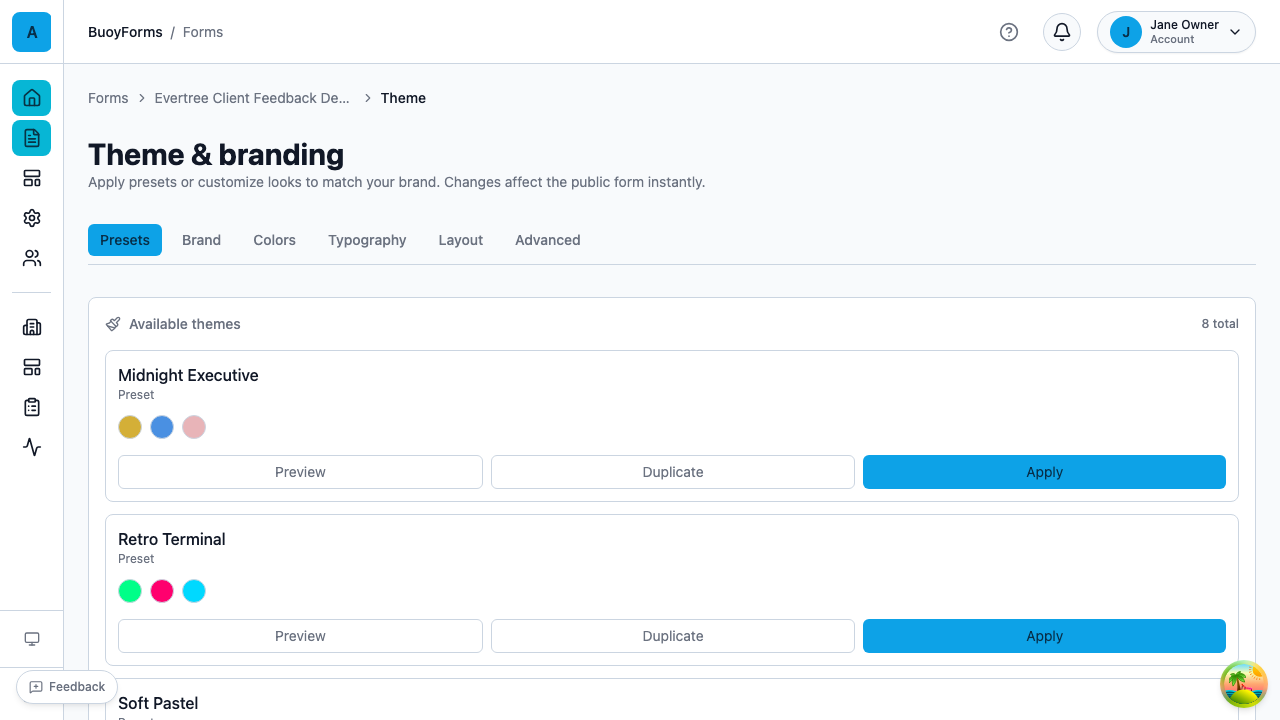Select the Organization building icon
This screenshot has height=720, width=1280.
(31, 327)
